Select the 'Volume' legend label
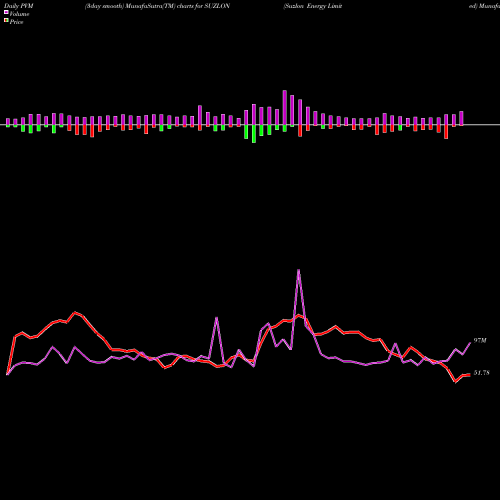 click(x=19, y=14)
